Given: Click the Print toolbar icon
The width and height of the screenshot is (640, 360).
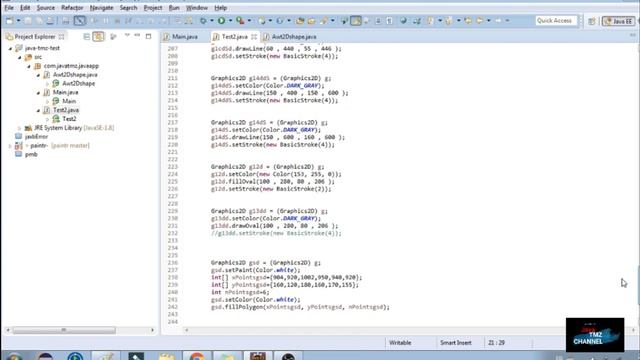Looking at the screenshot, I should pos(50,20).
